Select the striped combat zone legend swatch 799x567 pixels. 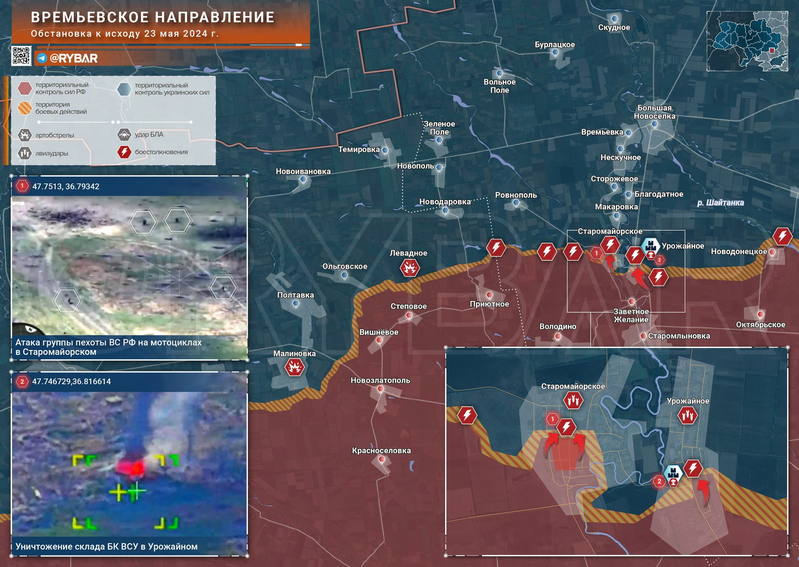pyautogui.click(x=23, y=108)
